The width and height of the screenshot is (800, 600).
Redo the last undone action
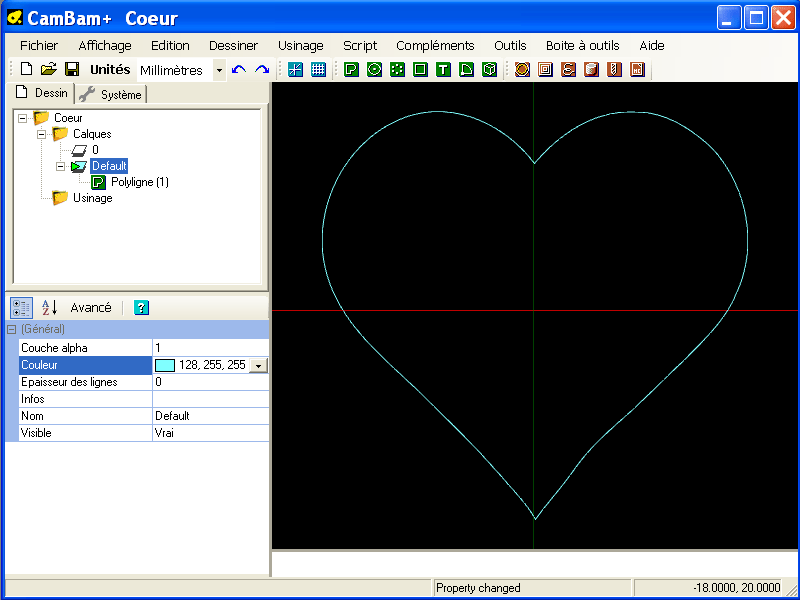click(x=262, y=69)
